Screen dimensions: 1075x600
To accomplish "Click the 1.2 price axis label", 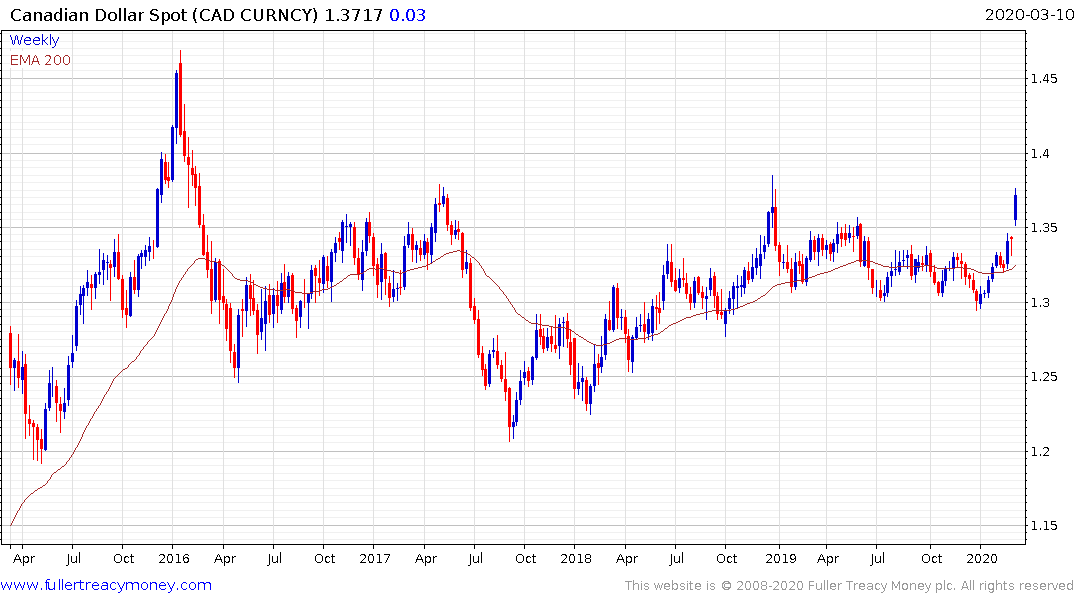I will [1041, 451].
